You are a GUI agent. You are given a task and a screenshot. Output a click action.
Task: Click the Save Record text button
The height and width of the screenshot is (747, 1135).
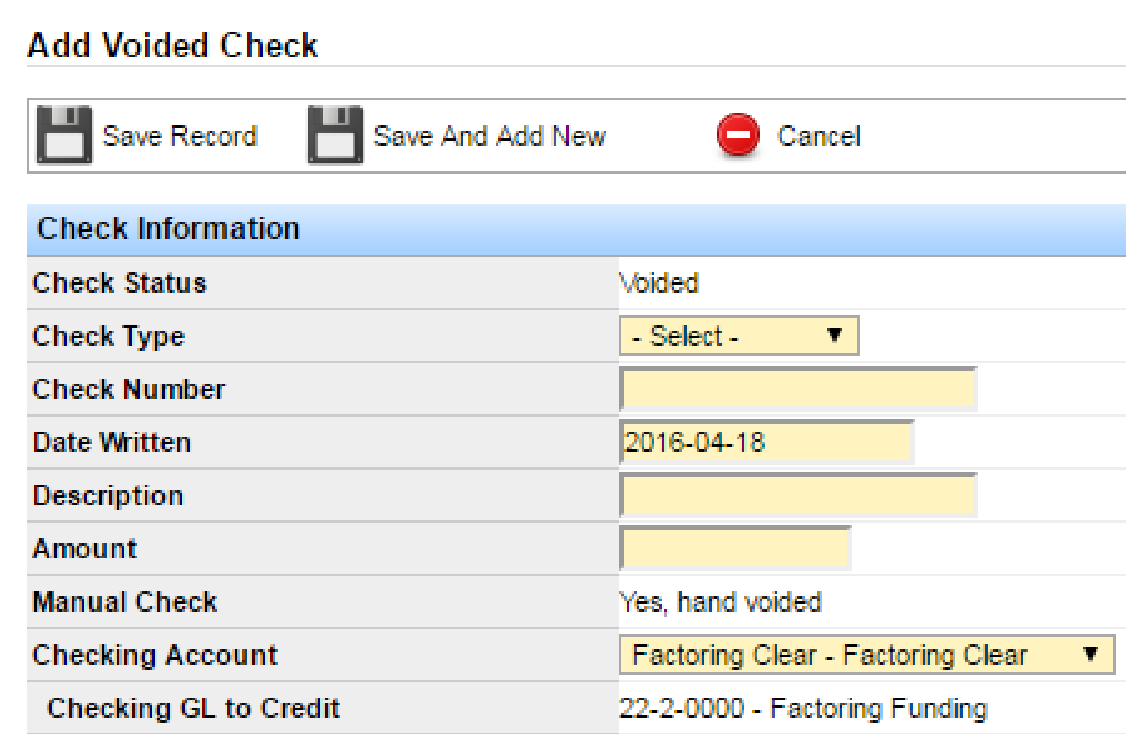point(180,136)
